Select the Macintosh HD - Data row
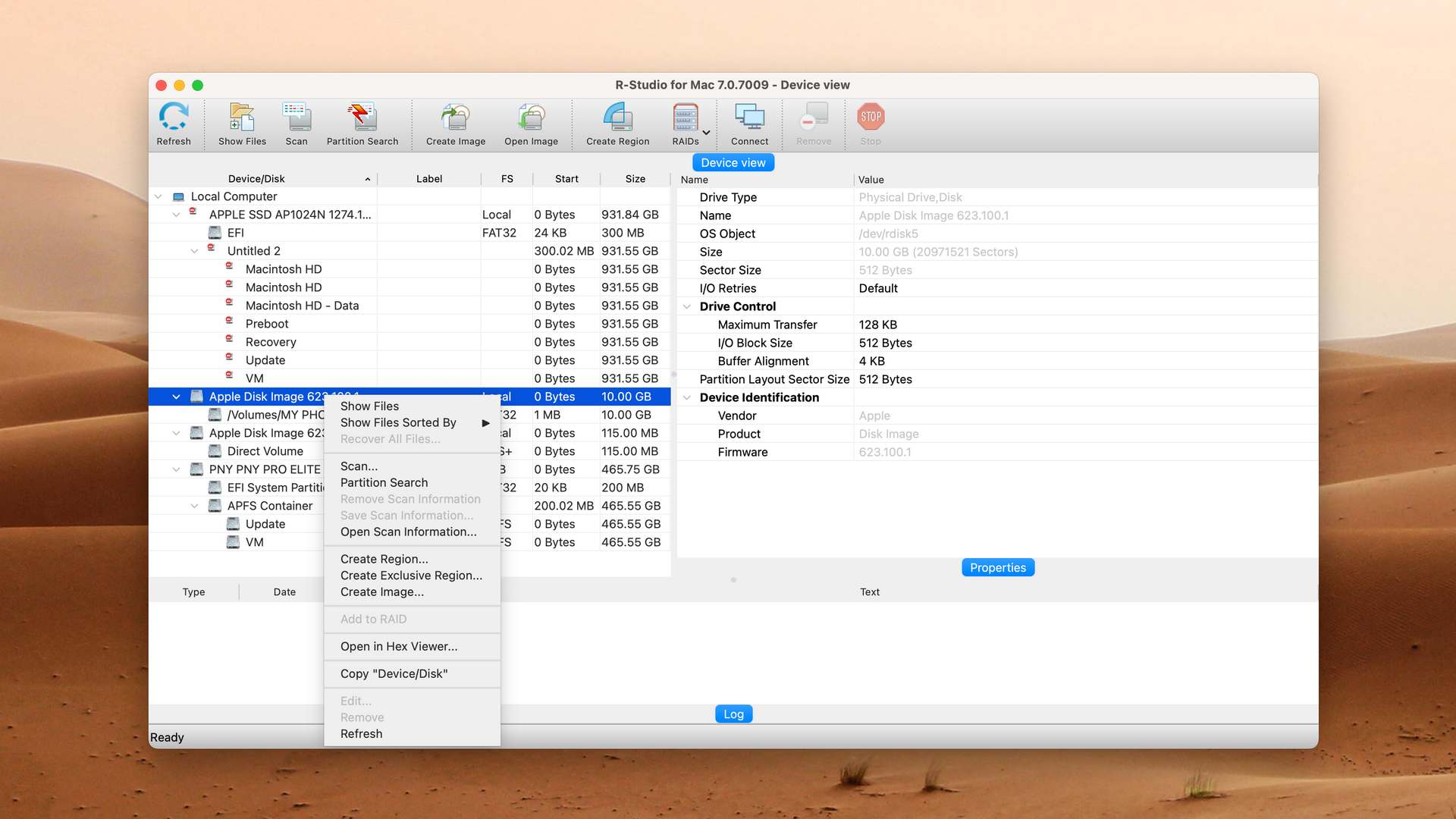 [x=409, y=306]
